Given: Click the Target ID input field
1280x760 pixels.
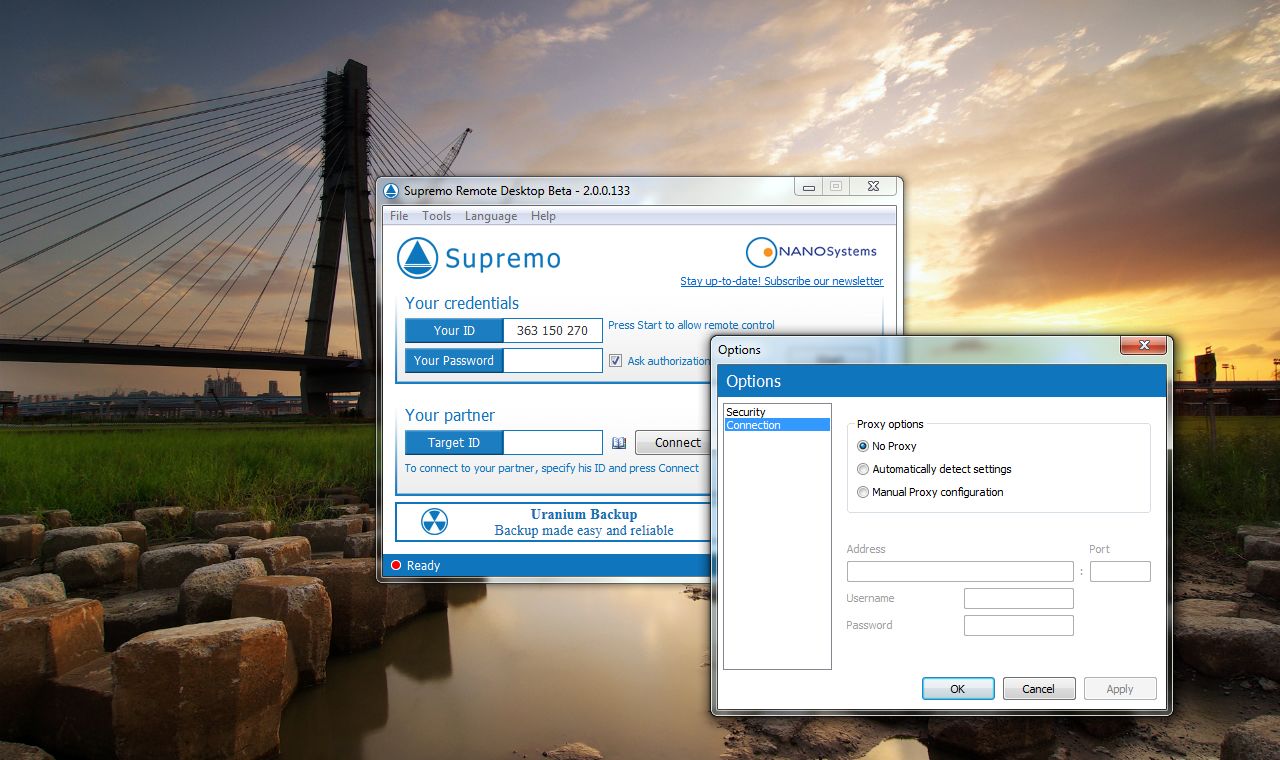Looking at the screenshot, I should [553, 443].
